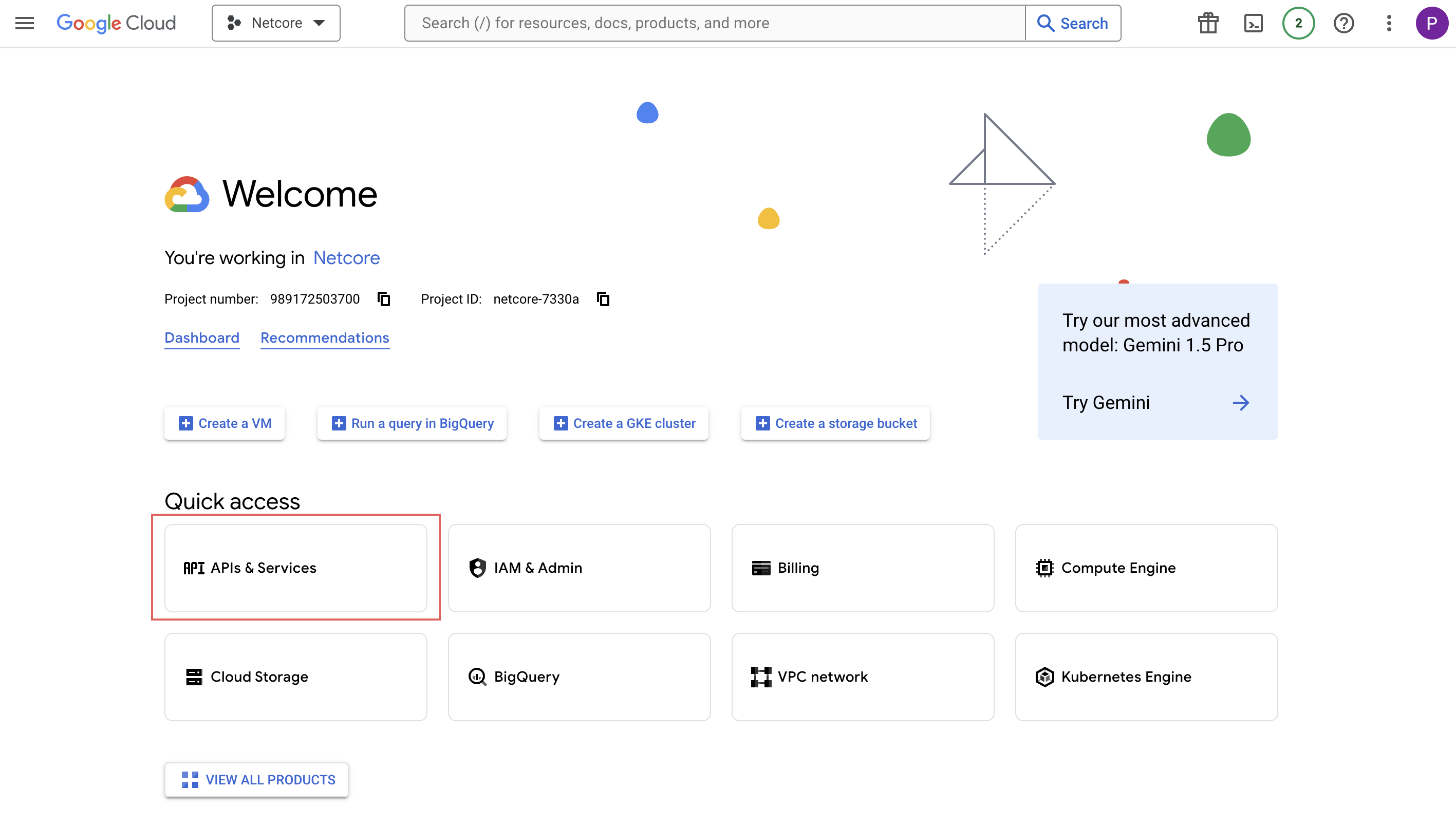
Task: Open the Compute Engine card
Action: point(1146,568)
